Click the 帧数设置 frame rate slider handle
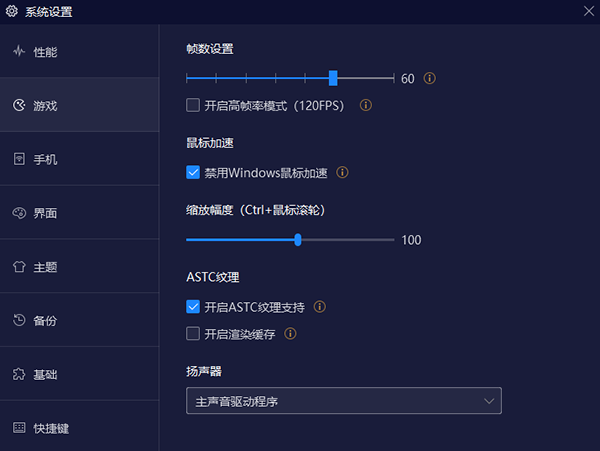The width and height of the screenshot is (600, 451). 333,78
